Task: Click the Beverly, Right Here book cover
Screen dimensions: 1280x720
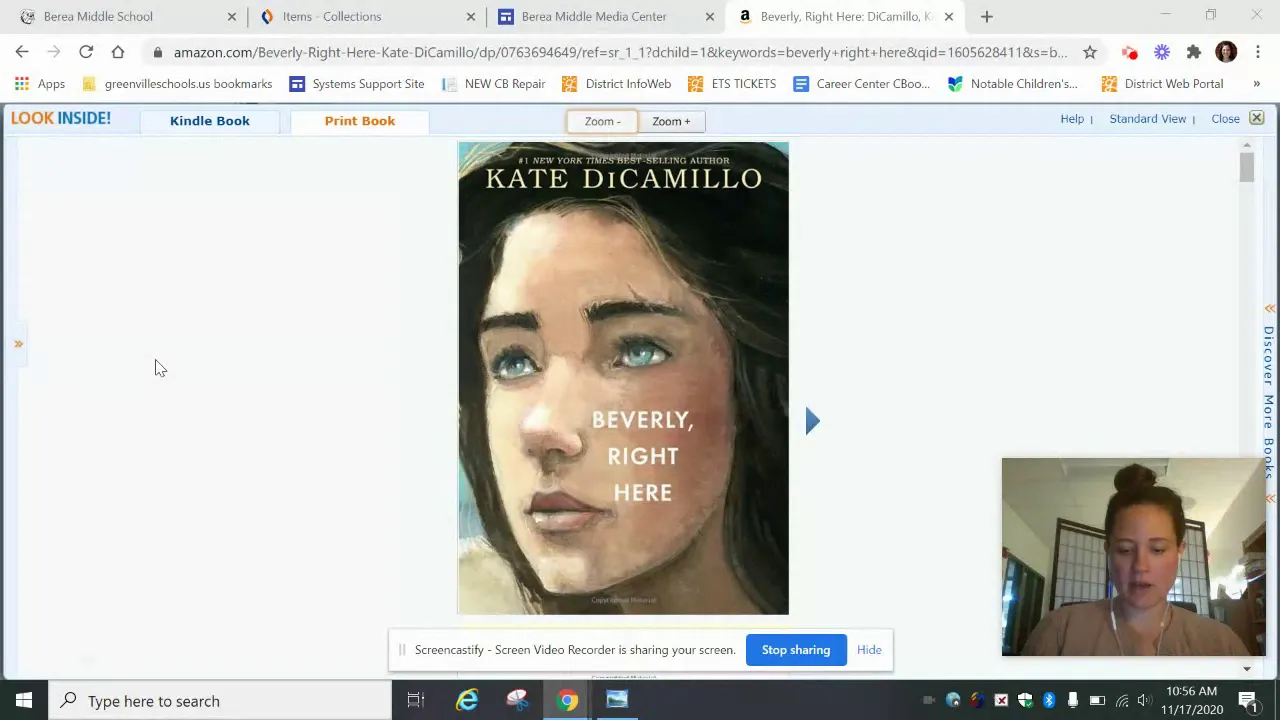Action: coord(623,378)
